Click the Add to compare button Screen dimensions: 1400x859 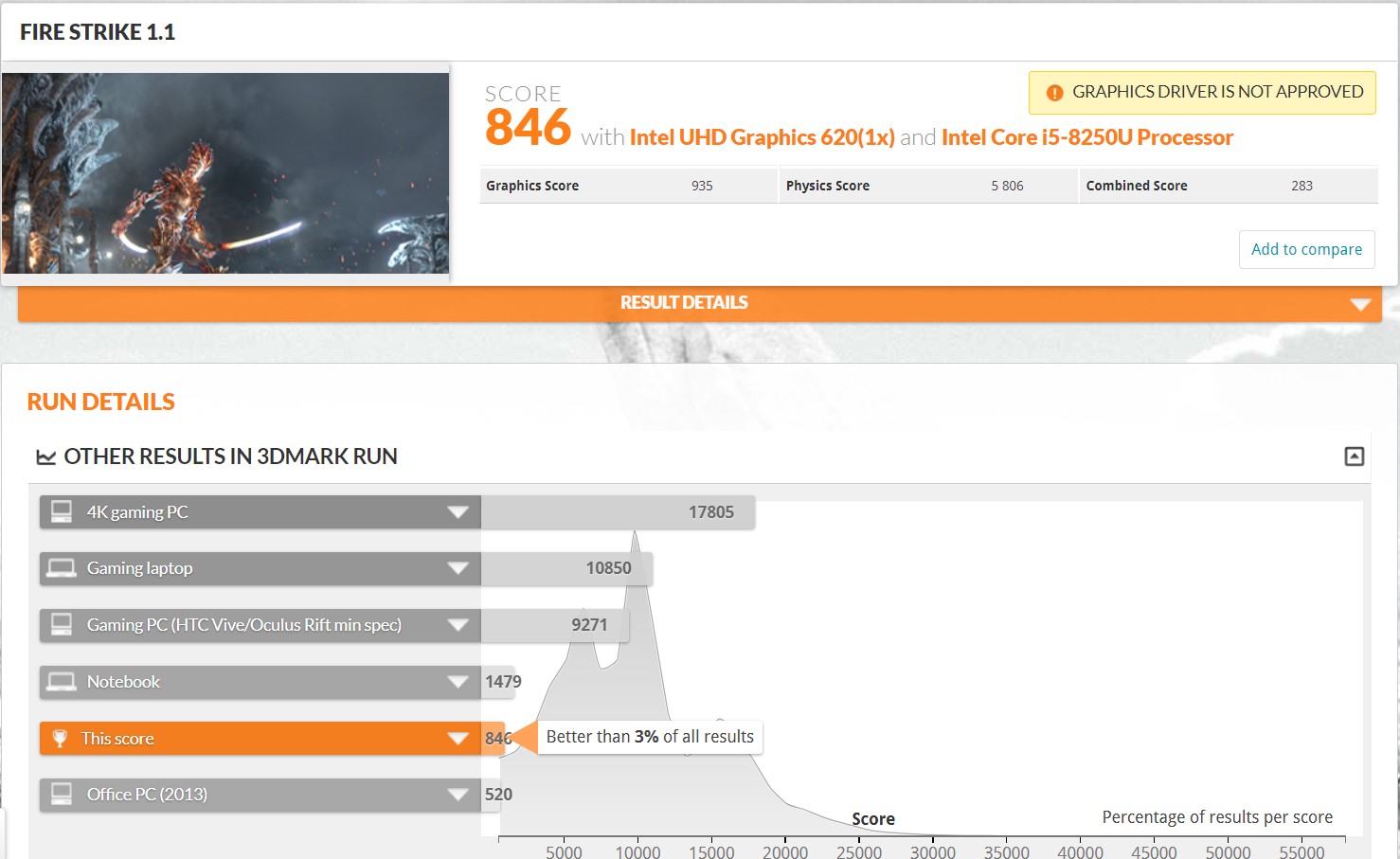(x=1306, y=249)
